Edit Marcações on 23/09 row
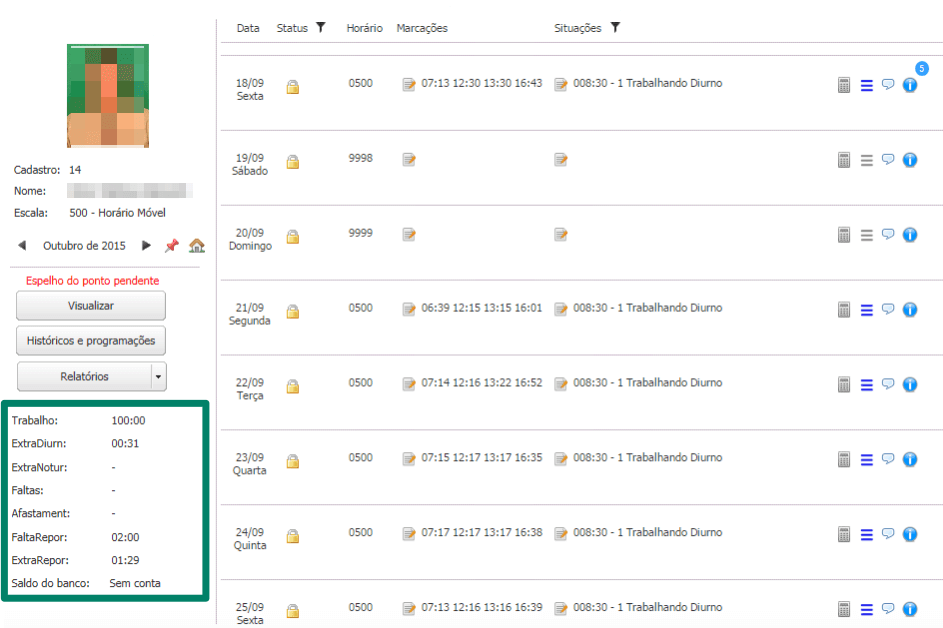943x628 pixels. pyautogui.click(x=409, y=458)
